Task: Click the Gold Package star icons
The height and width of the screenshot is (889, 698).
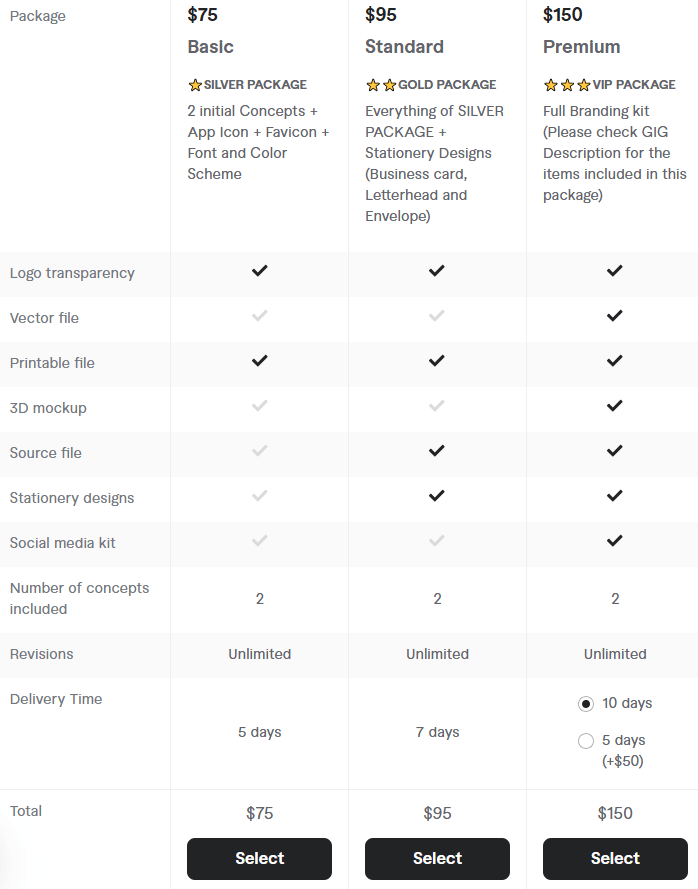Action: point(381,85)
